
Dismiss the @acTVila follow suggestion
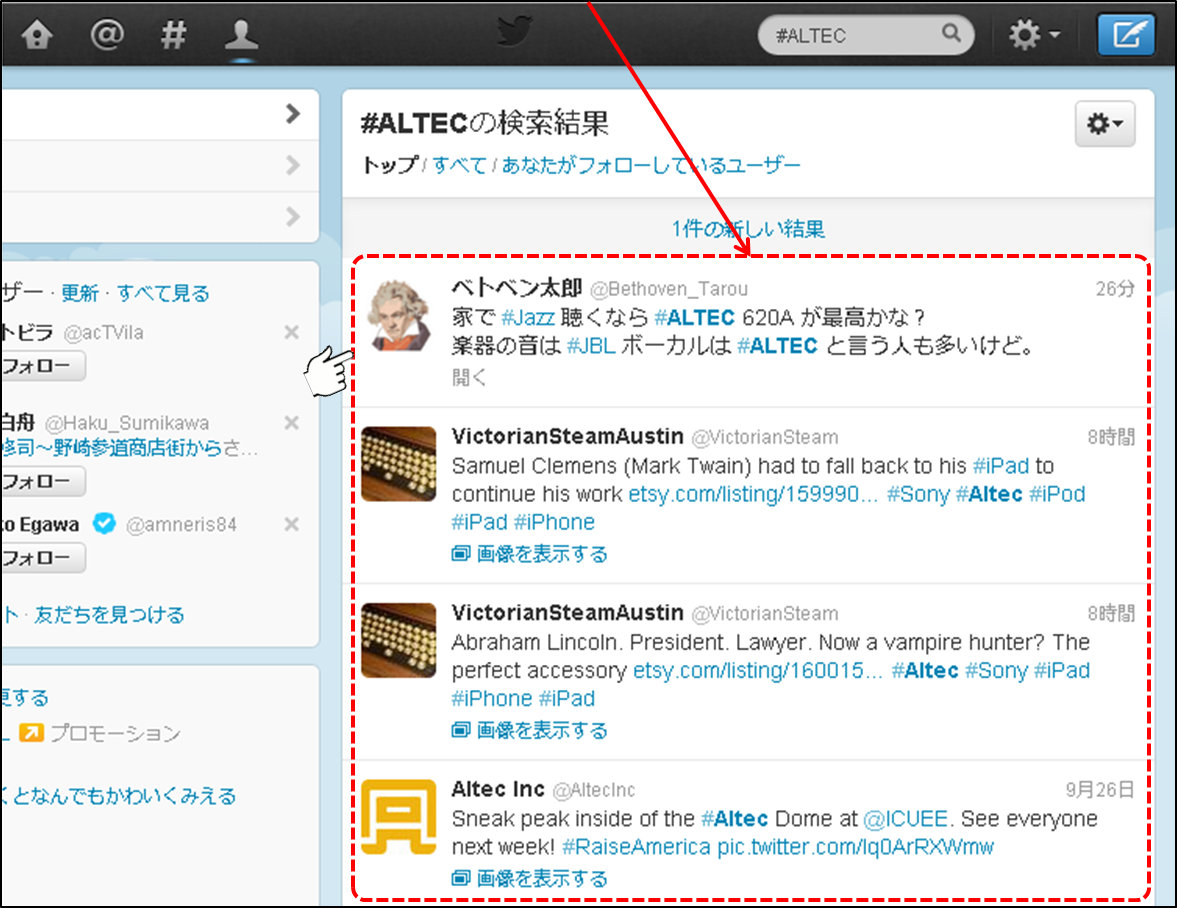[x=291, y=332]
